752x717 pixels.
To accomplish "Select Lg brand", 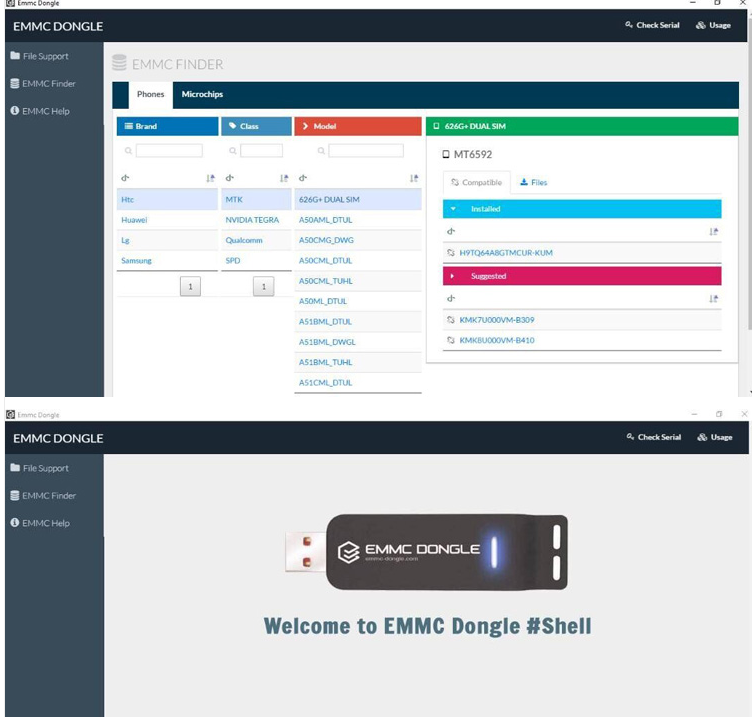I will pos(167,240).
